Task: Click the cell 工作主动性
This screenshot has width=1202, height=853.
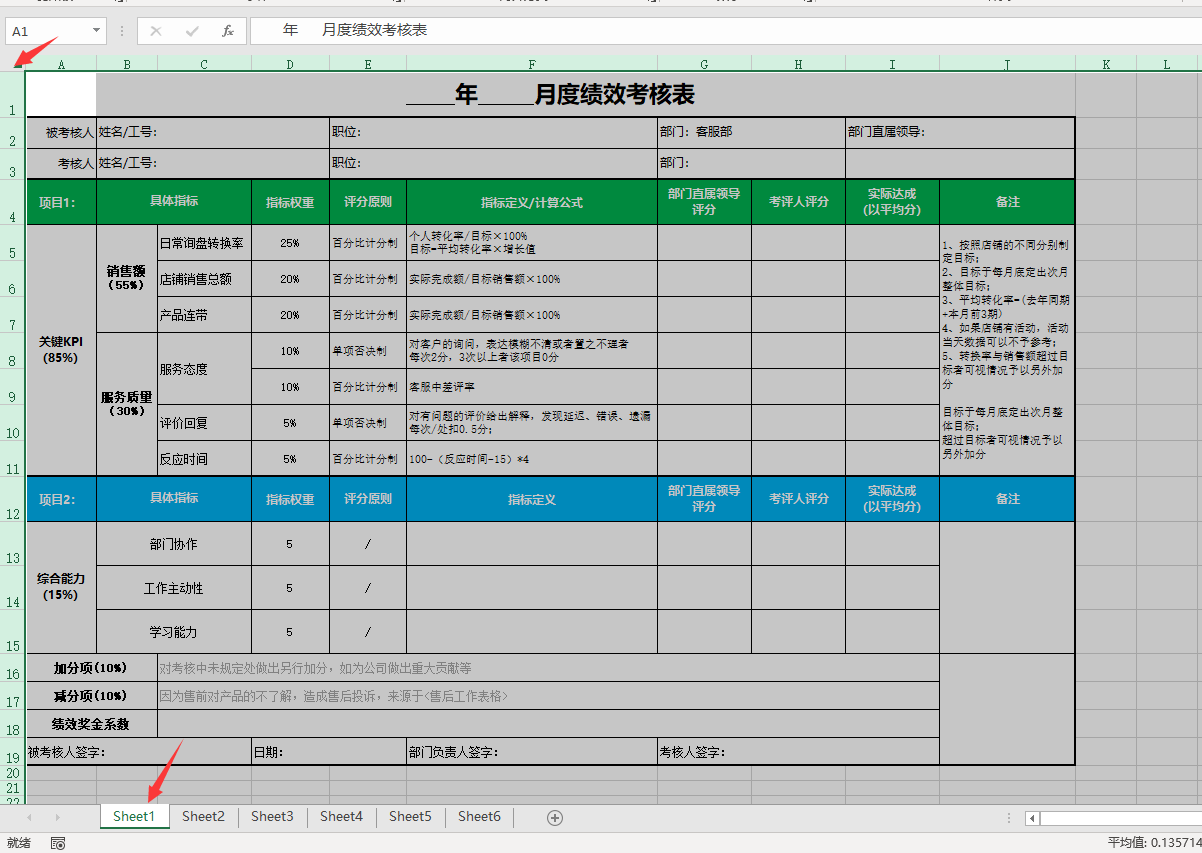Action: (x=174, y=588)
